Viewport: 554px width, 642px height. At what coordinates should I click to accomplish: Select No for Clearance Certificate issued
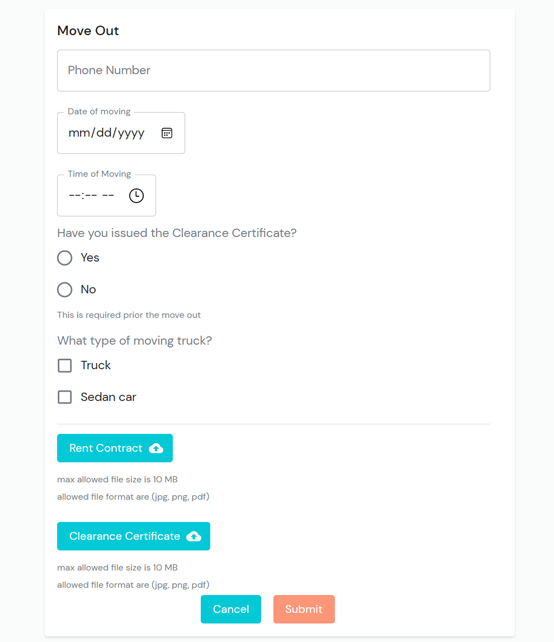[x=65, y=289]
